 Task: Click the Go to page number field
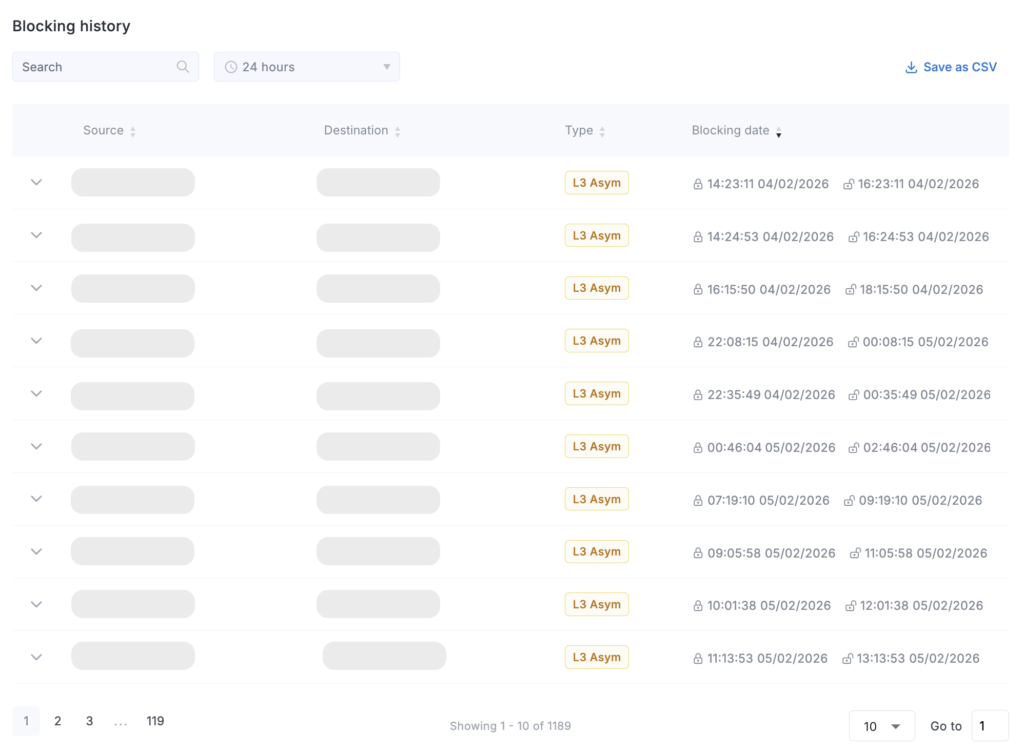989,726
